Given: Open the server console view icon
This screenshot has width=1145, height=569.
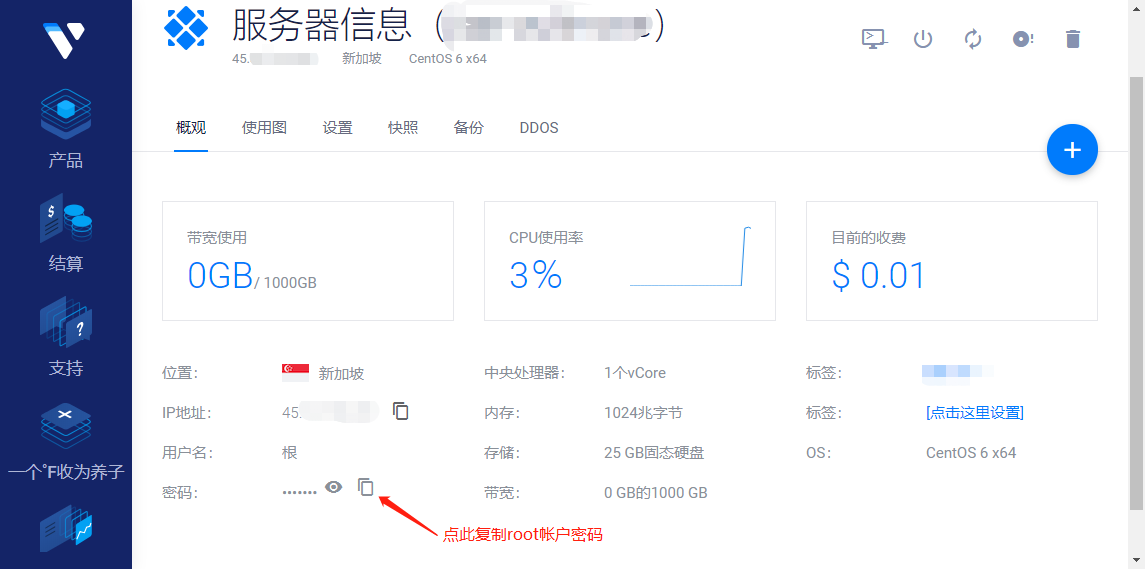Looking at the screenshot, I should [x=873, y=39].
